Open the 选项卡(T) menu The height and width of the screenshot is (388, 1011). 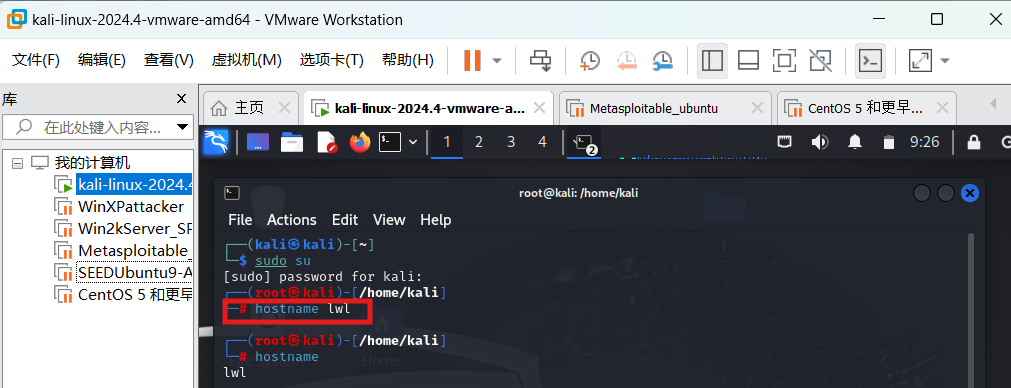point(331,61)
